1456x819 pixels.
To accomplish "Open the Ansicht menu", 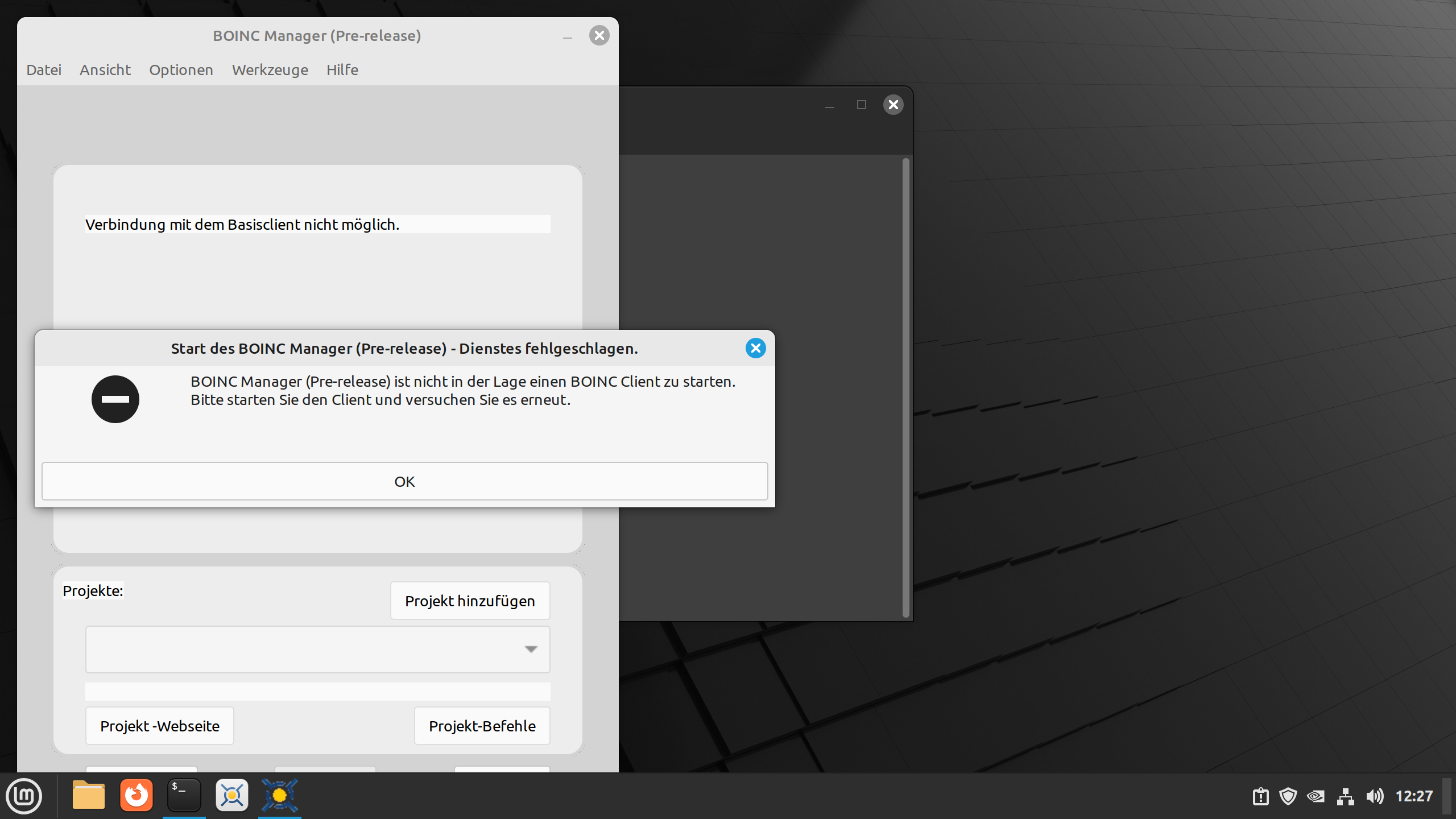I will pos(105,69).
